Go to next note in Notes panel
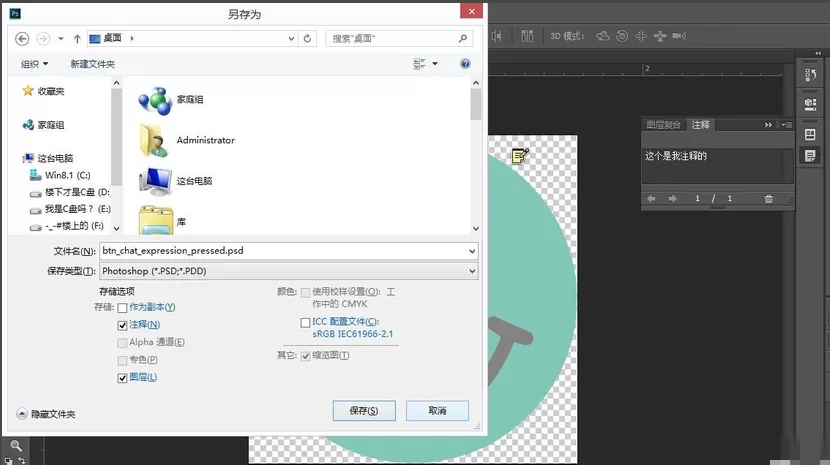The image size is (830, 465). click(672, 199)
